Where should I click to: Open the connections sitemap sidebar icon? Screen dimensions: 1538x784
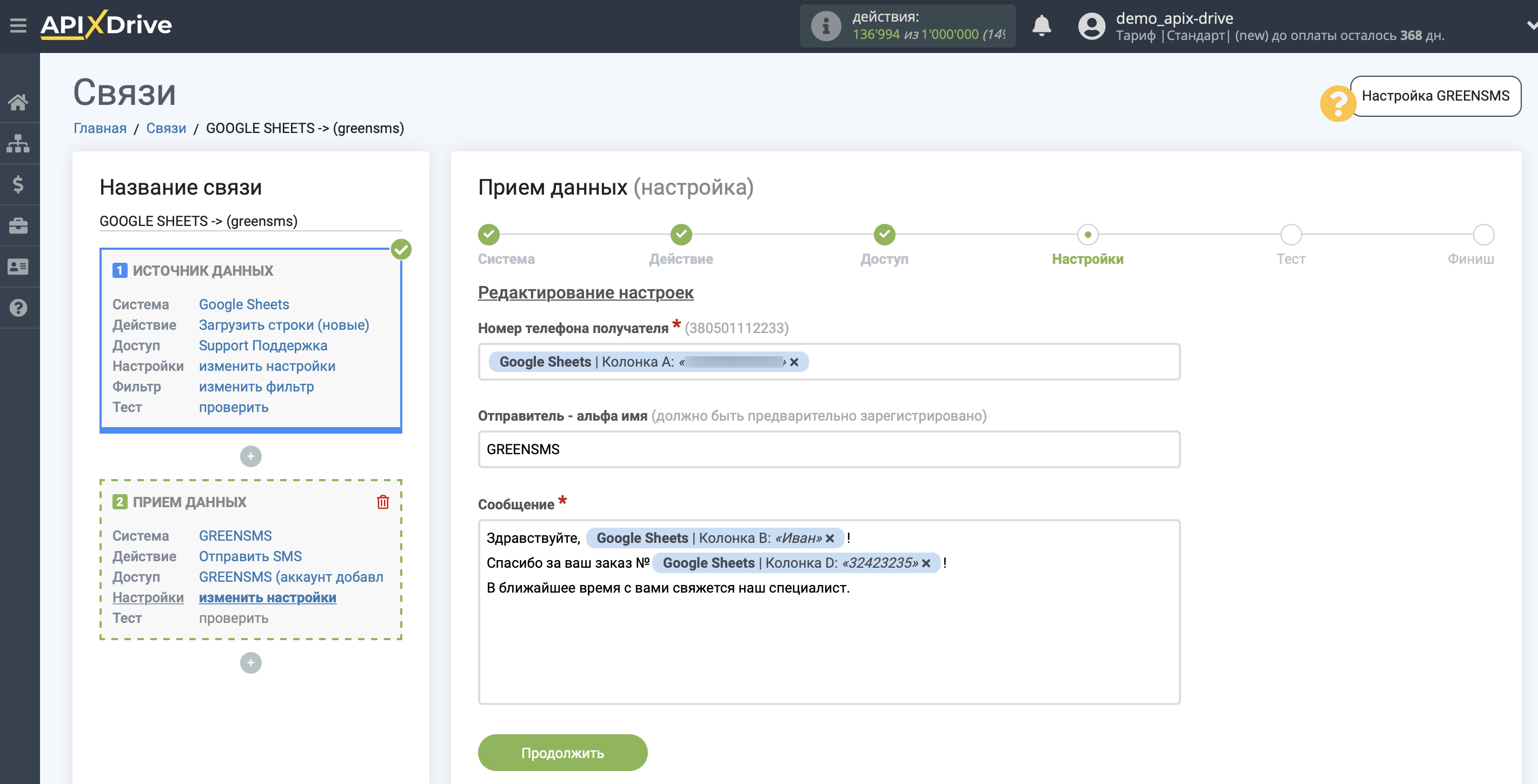(x=18, y=143)
